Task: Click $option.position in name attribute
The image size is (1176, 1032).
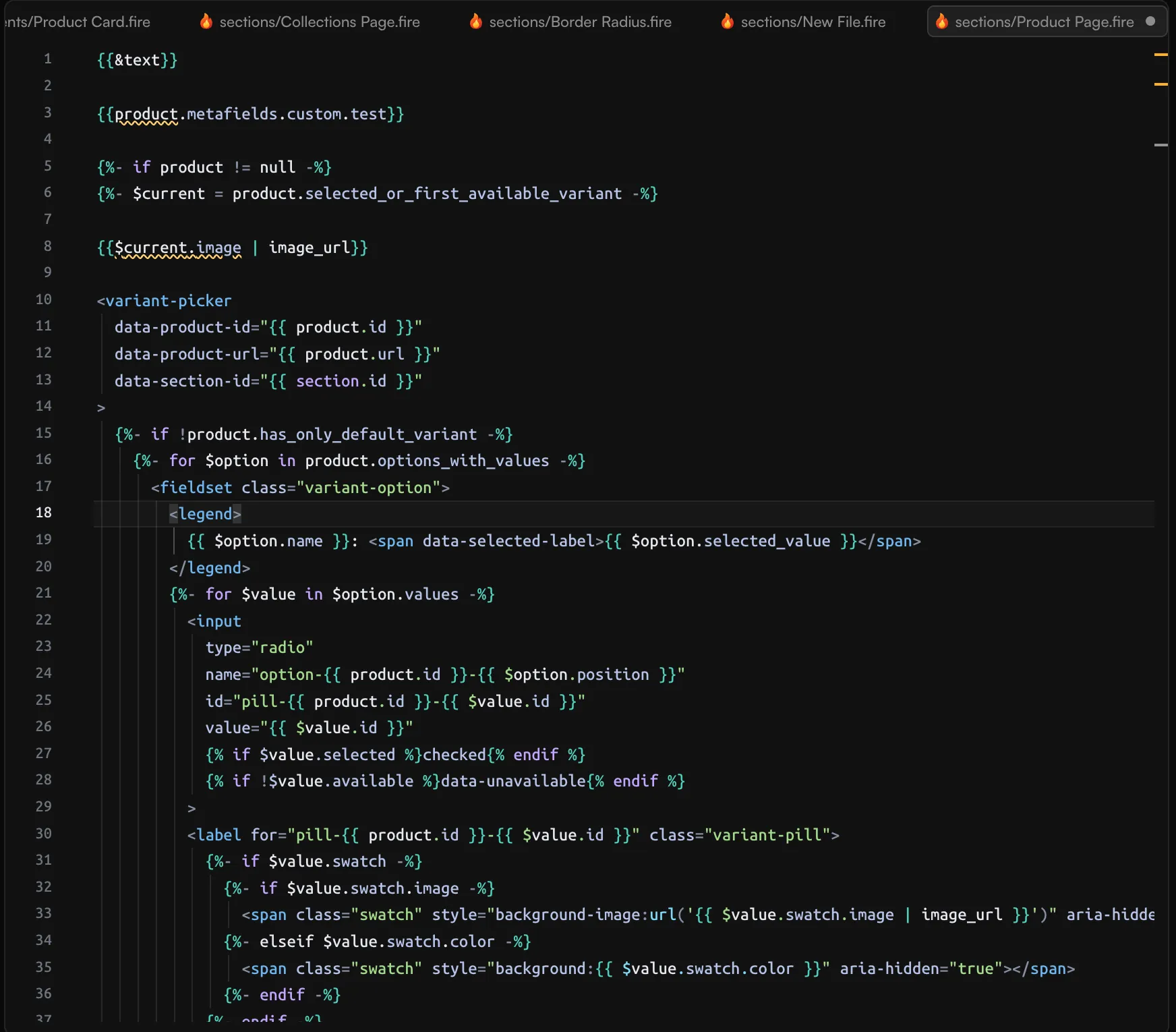Action: click(577, 675)
